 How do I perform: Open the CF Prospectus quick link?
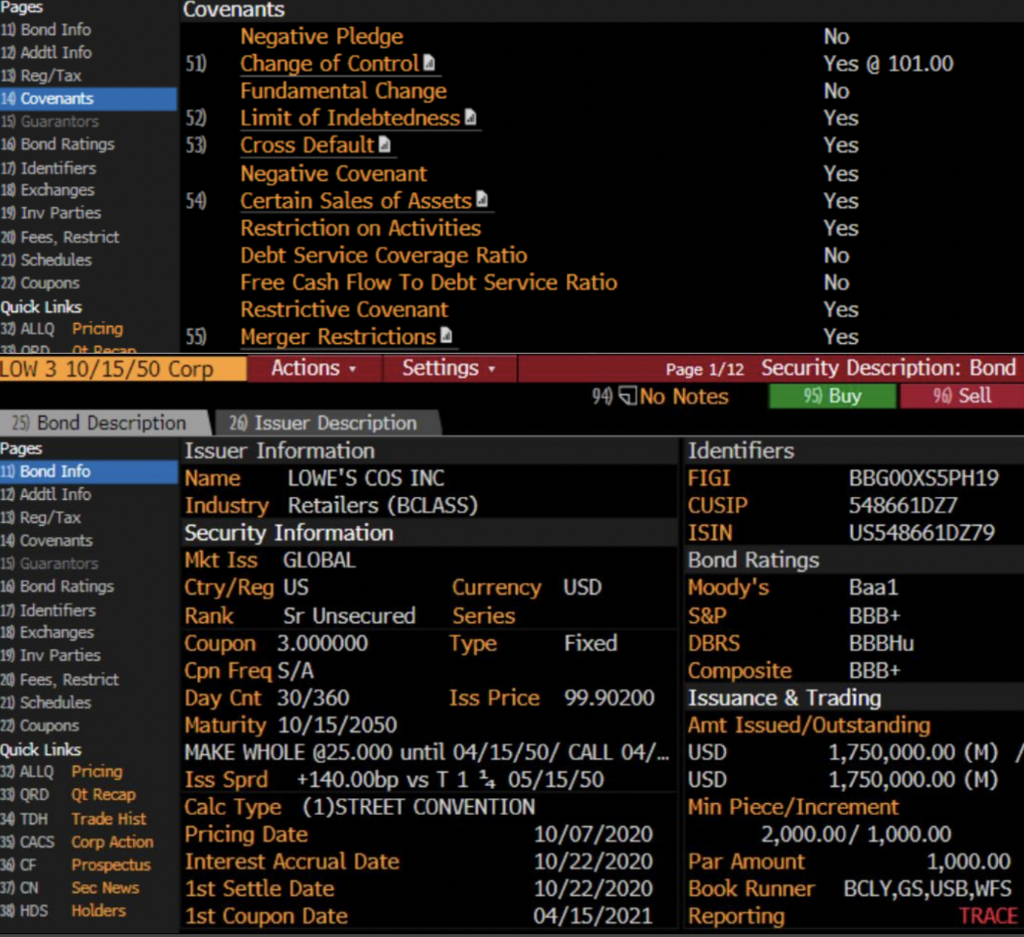76,865
